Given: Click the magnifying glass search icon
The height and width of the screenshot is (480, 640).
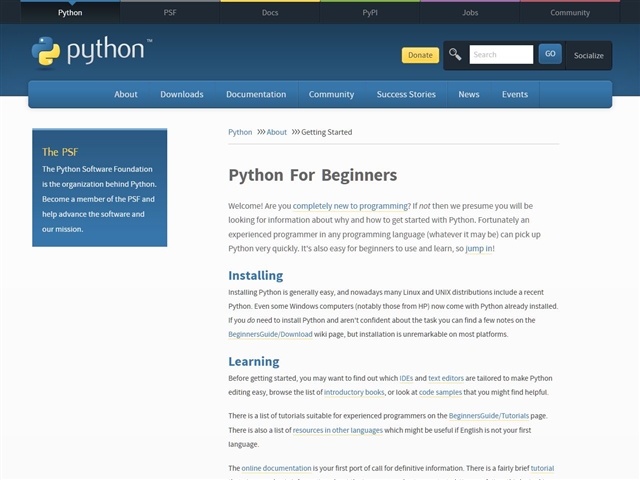Looking at the screenshot, I should 455,54.
